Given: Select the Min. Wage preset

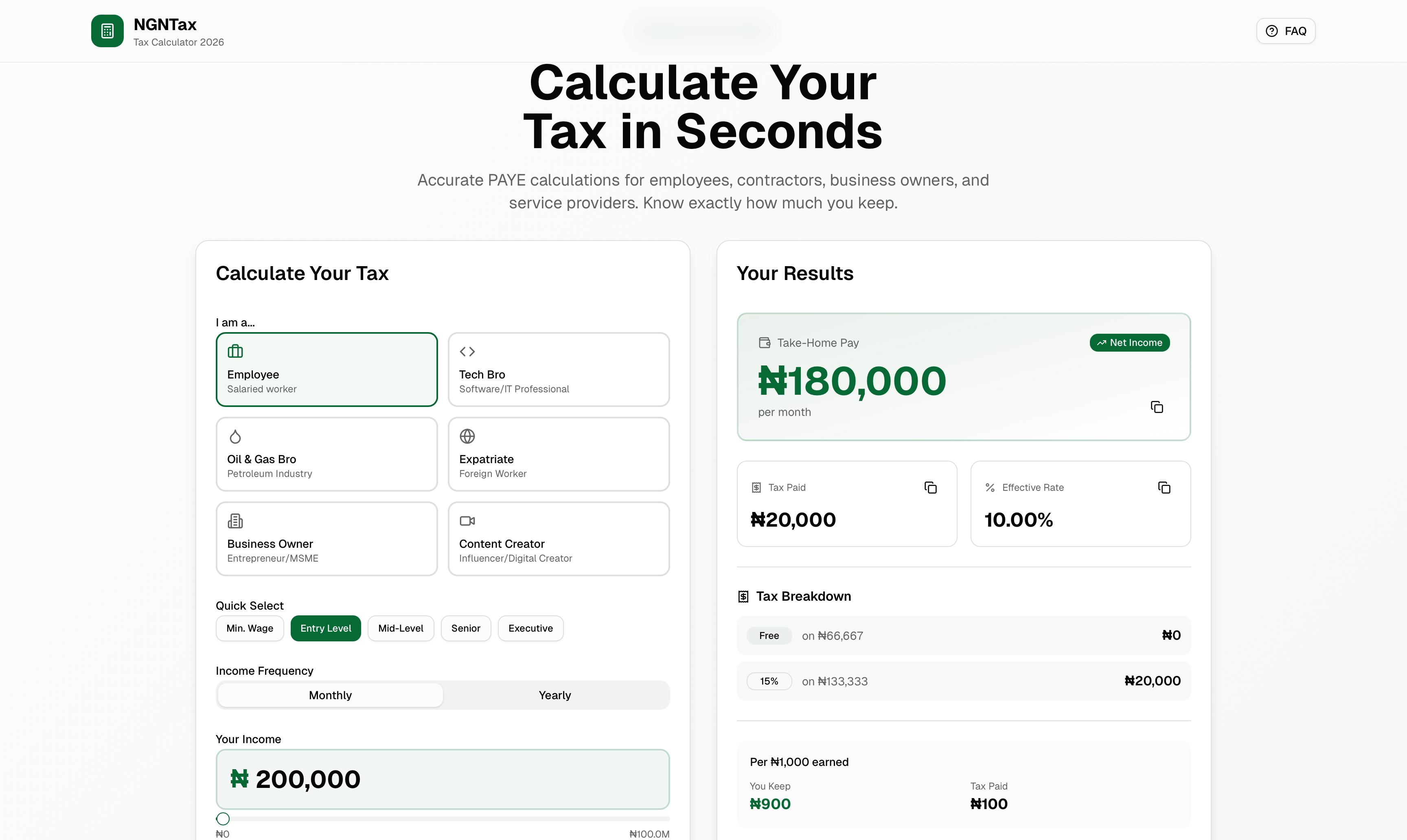Looking at the screenshot, I should click(249, 628).
